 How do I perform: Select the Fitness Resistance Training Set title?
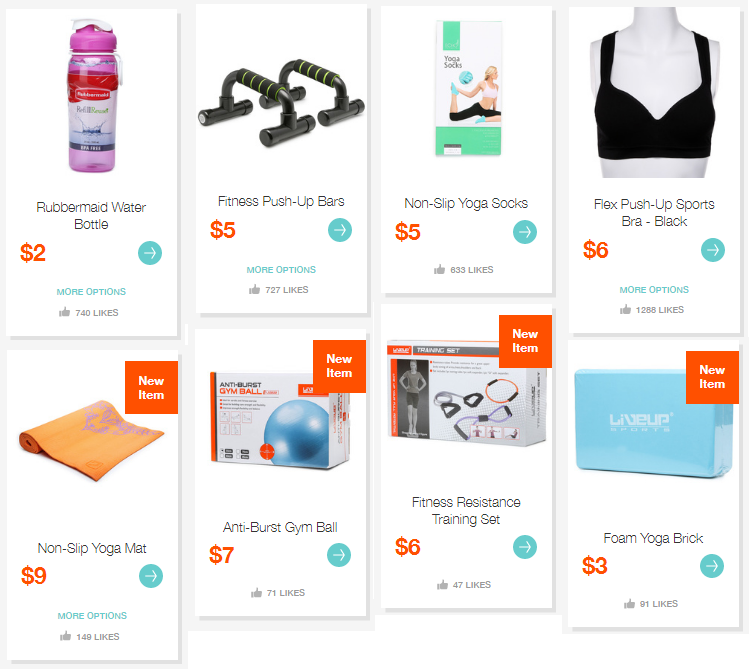[x=466, y=510]
